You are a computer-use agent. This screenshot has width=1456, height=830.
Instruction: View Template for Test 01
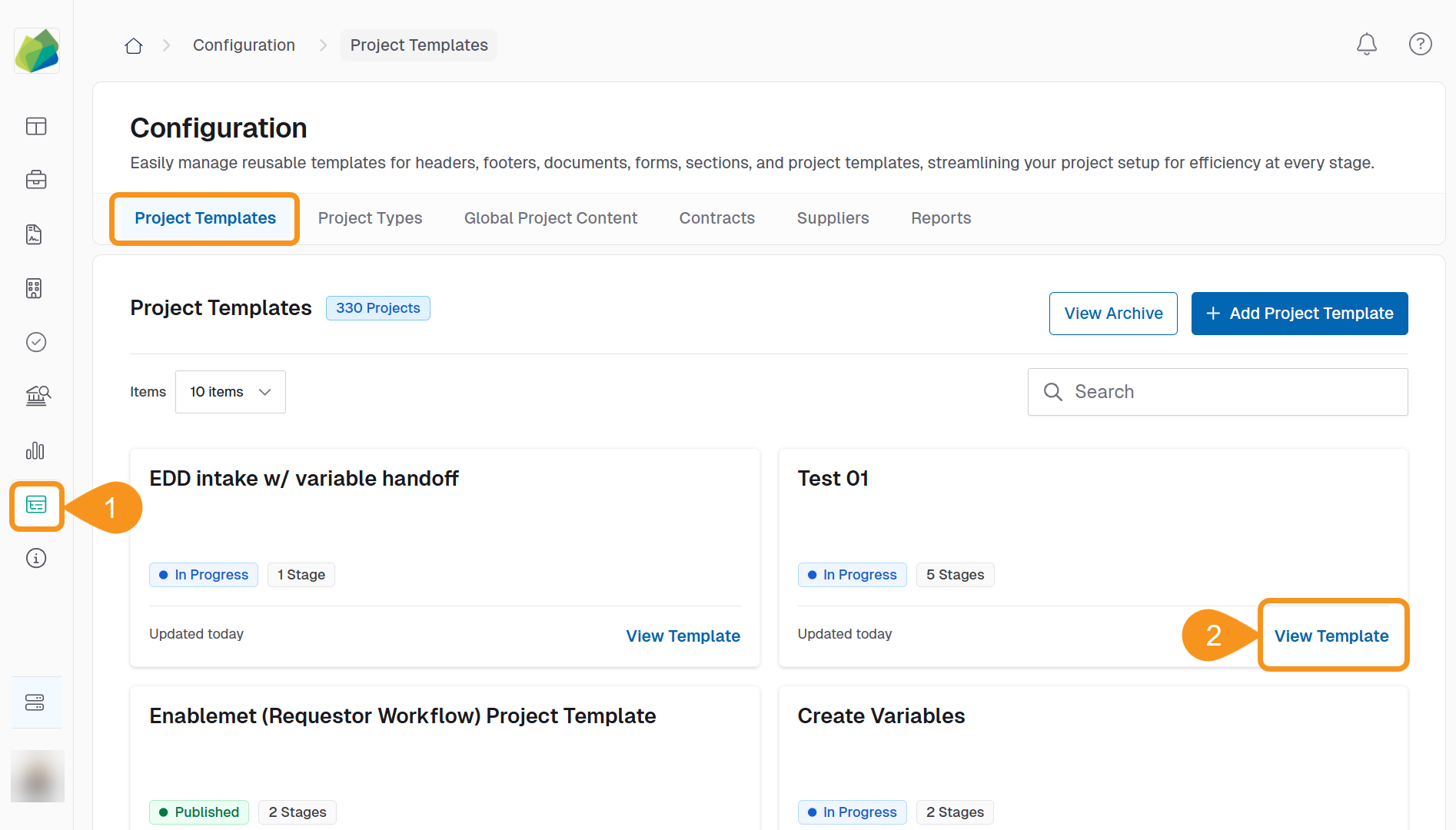tap(1331, 636)
